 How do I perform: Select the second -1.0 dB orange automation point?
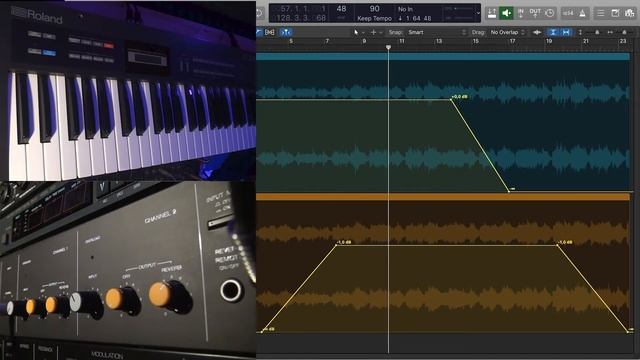pos(557,245)
